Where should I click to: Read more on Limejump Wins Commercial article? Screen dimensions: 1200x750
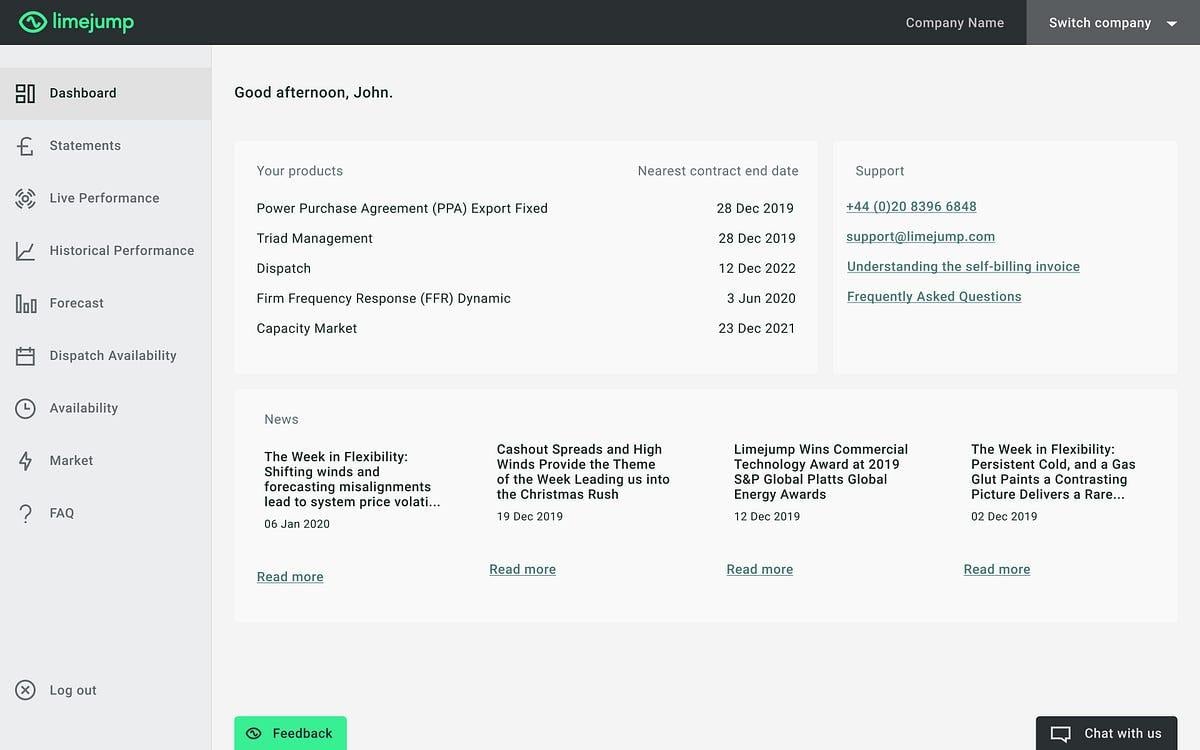tap(760, 569)
